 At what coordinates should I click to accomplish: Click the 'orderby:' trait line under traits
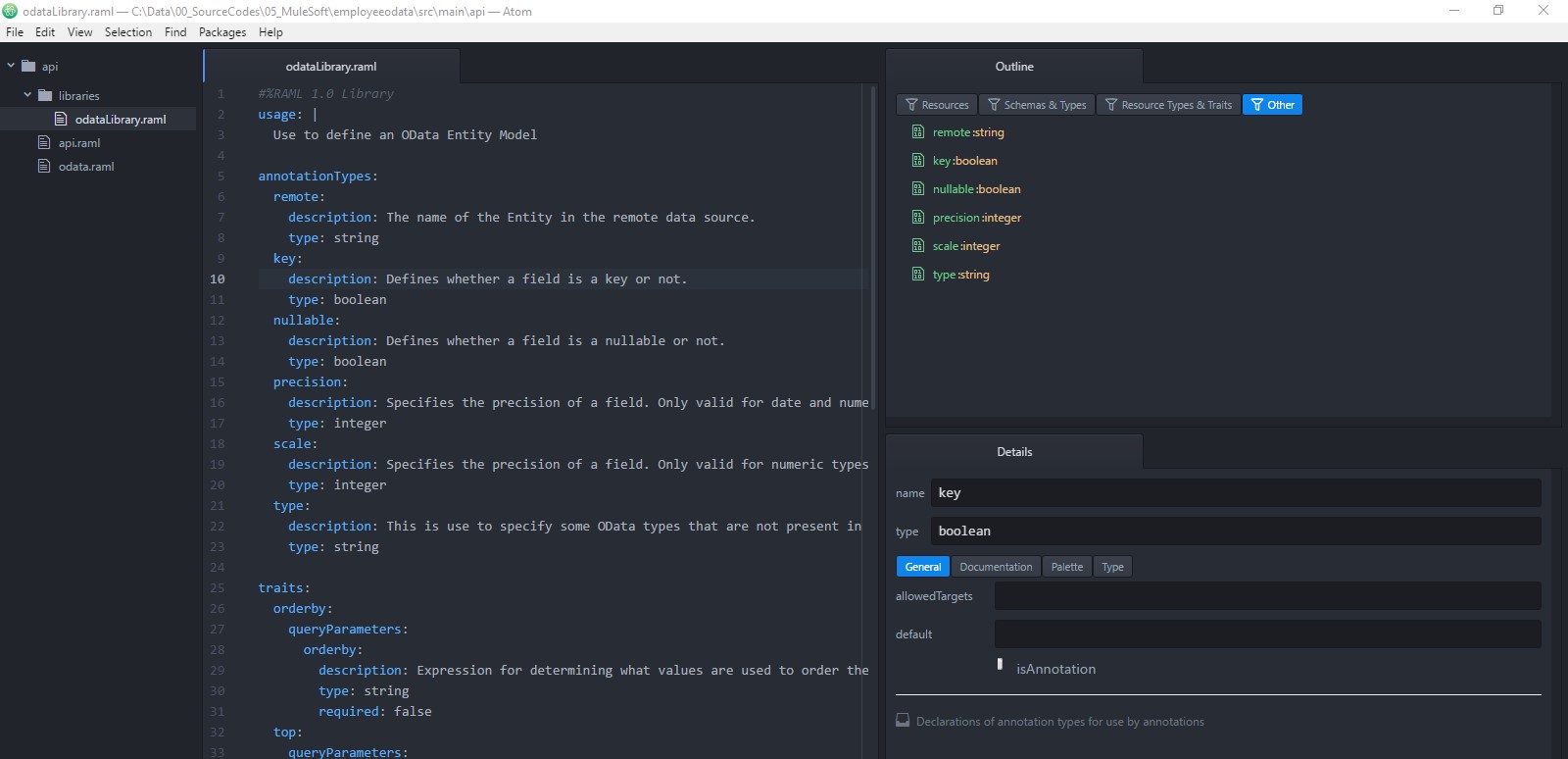[x=303, y=609]
